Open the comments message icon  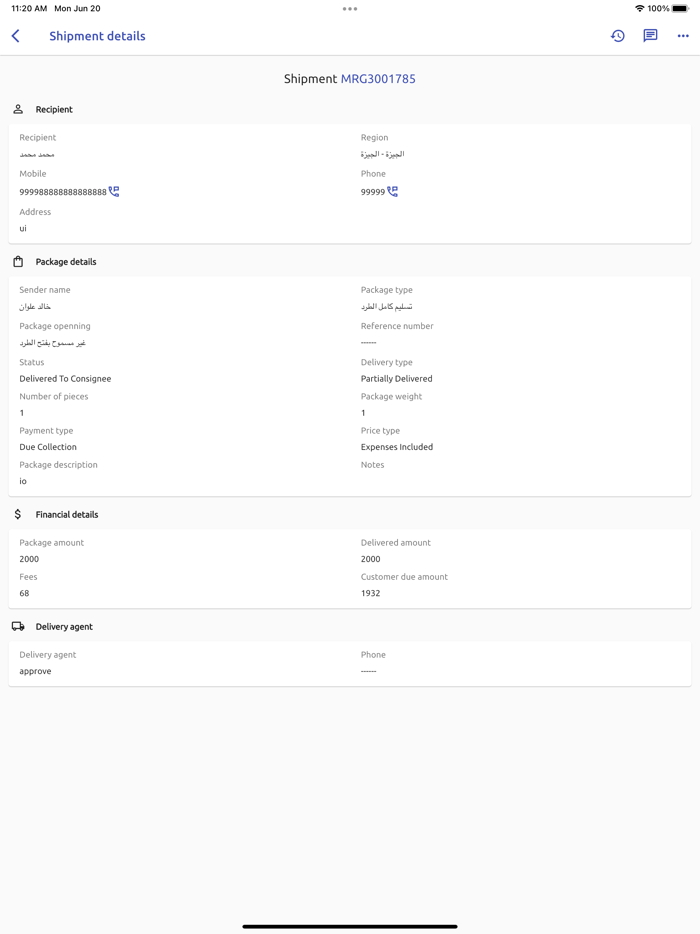pos(650,36)
